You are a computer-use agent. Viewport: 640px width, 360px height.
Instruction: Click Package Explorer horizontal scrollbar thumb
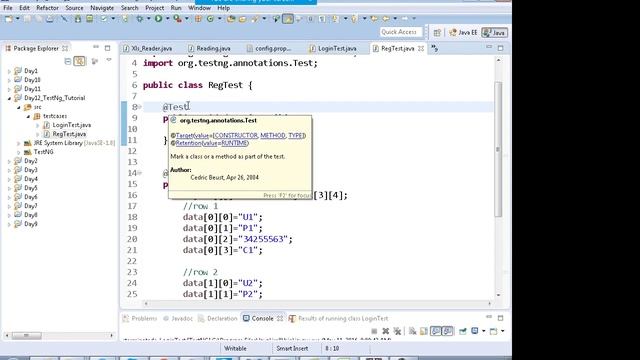pos(26,336)
